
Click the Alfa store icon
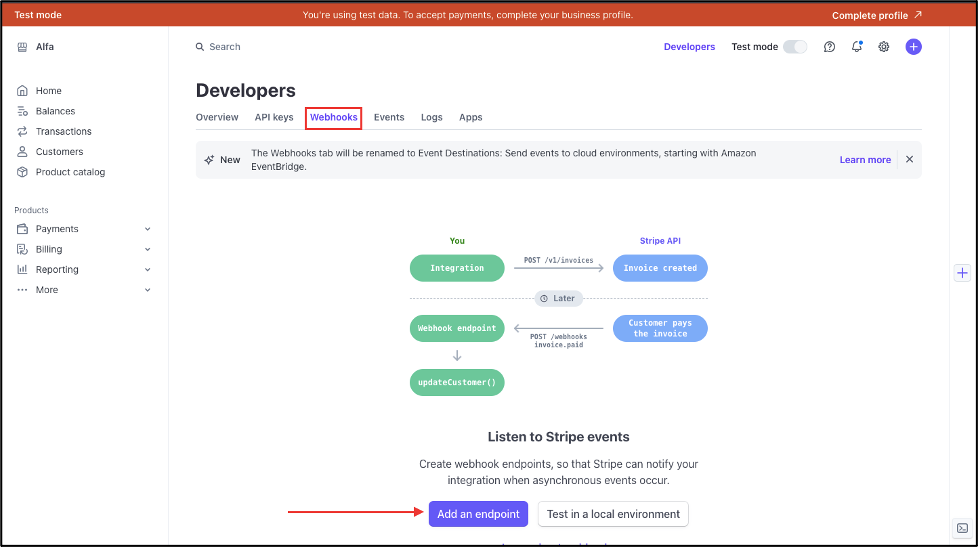click(x=22, y=47)
